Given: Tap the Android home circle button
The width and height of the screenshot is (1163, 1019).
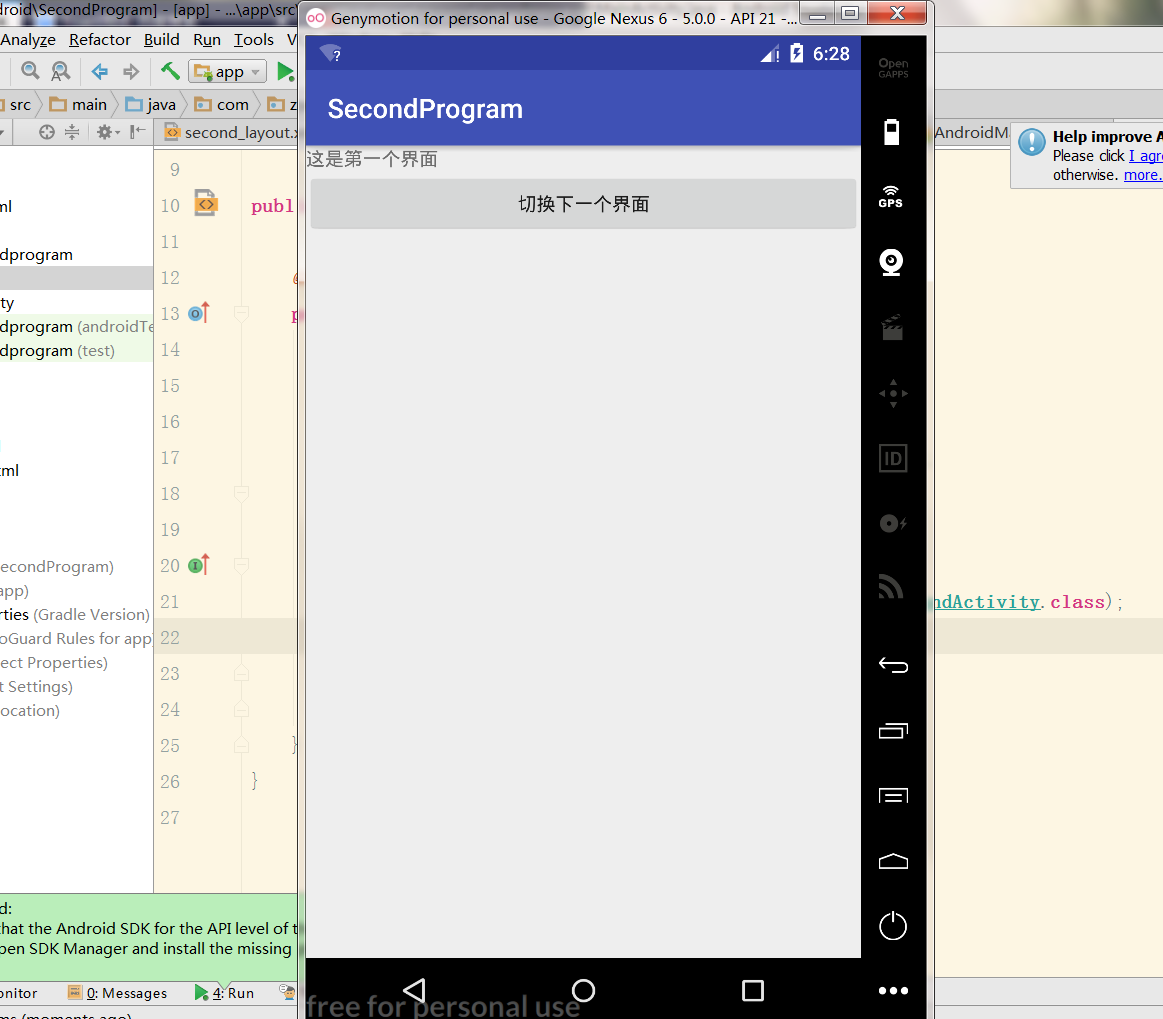Looking at the screenshot, I should click(x=583, y=990).
